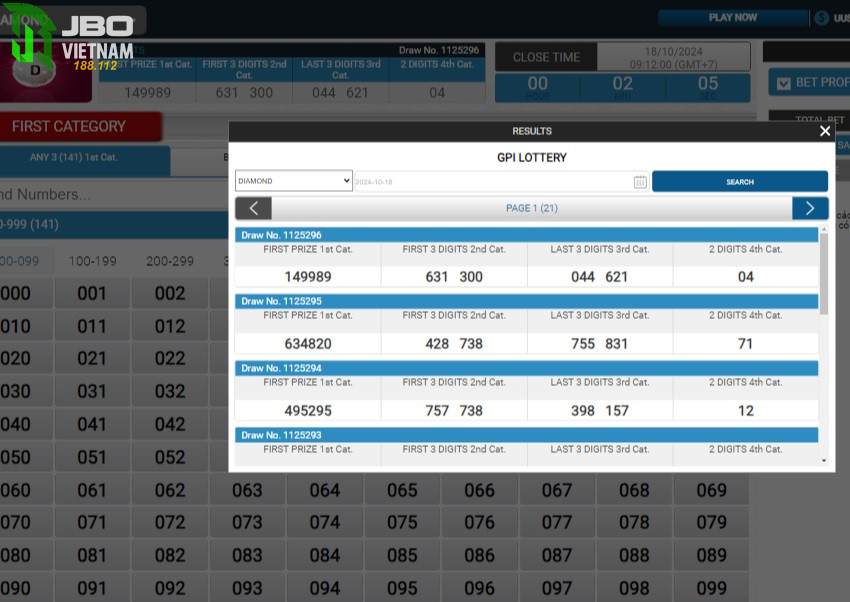
Task: Toggle the BET PROFILE checkbox
Action: [x=783, y=83]
